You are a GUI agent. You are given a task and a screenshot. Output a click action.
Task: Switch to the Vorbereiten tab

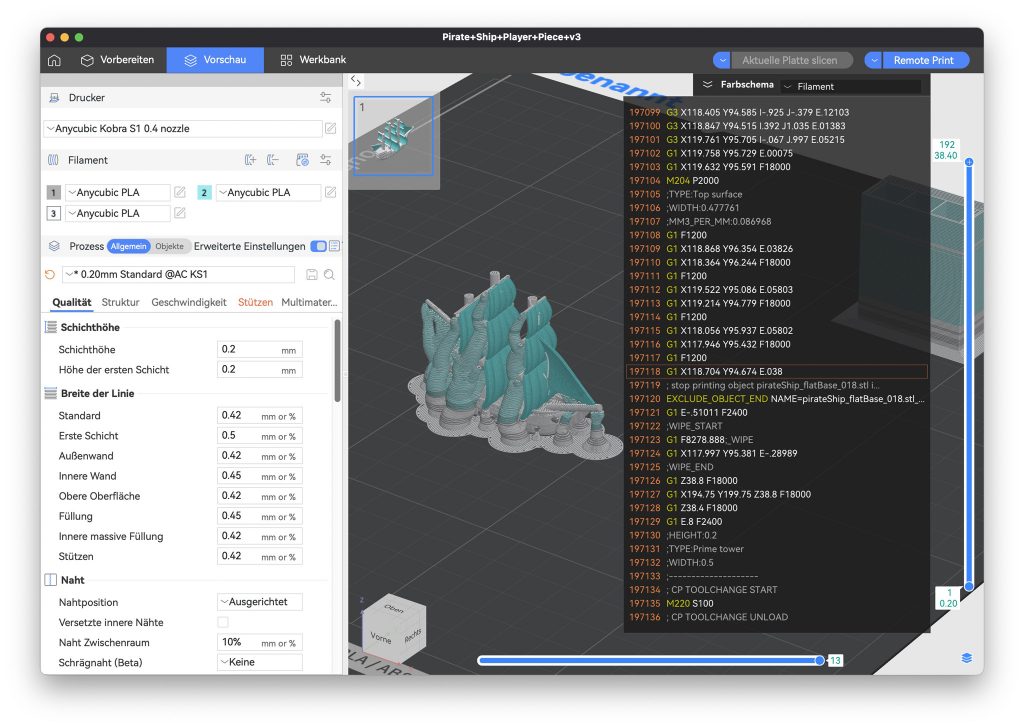pyautogui.click(x=117, y=60)
